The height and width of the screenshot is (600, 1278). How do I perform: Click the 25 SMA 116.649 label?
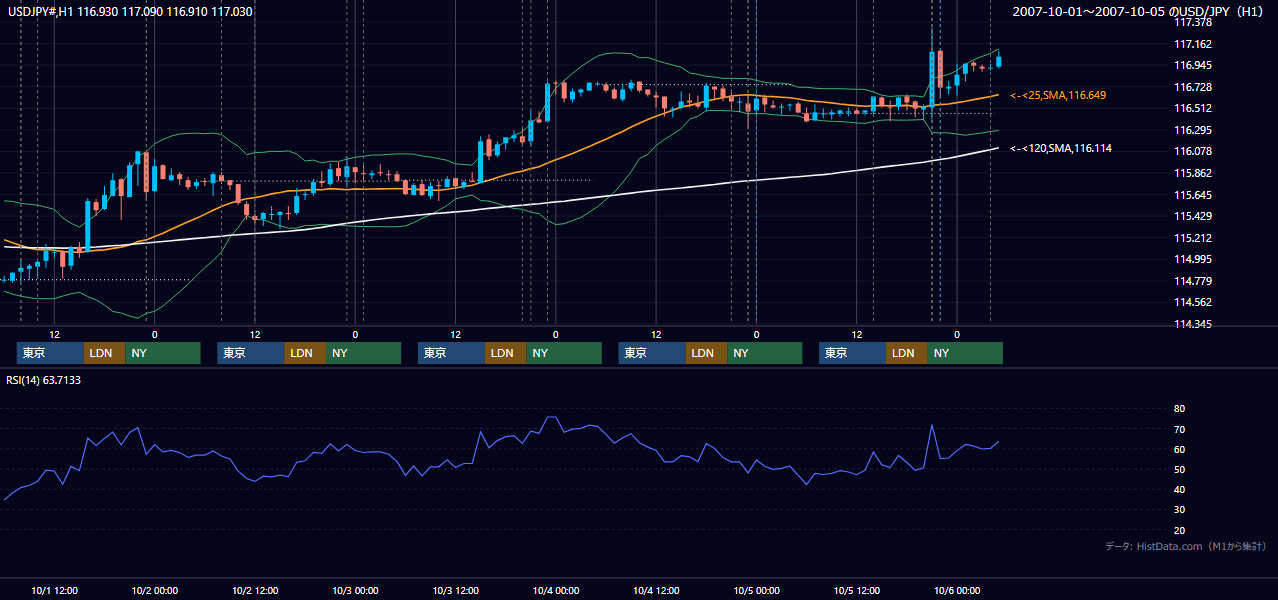click(x=1058, y=95)
